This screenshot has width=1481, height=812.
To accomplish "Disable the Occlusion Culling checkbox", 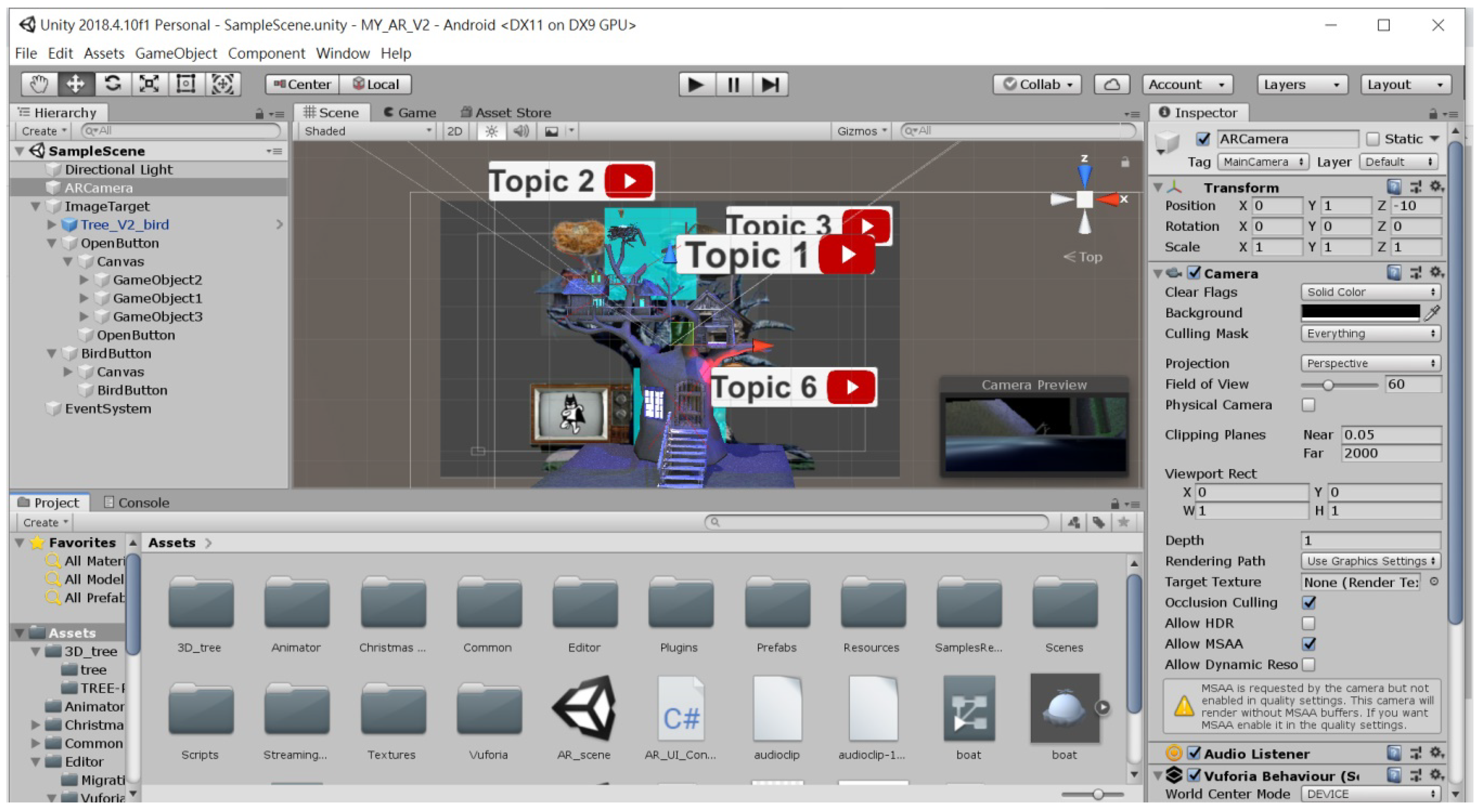I will [1309, 603].
